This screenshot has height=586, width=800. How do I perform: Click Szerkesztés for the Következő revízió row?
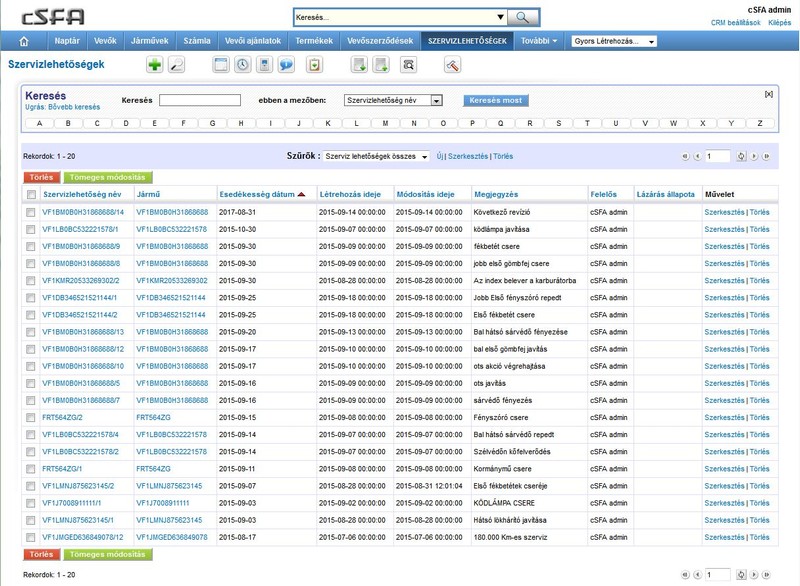click(x=724, y=212)
